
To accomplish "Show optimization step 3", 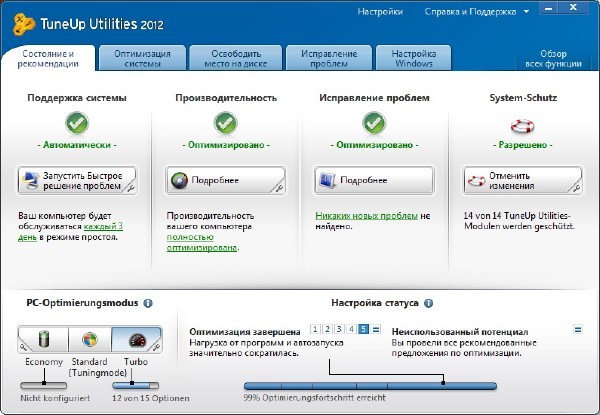I will 339,329.
